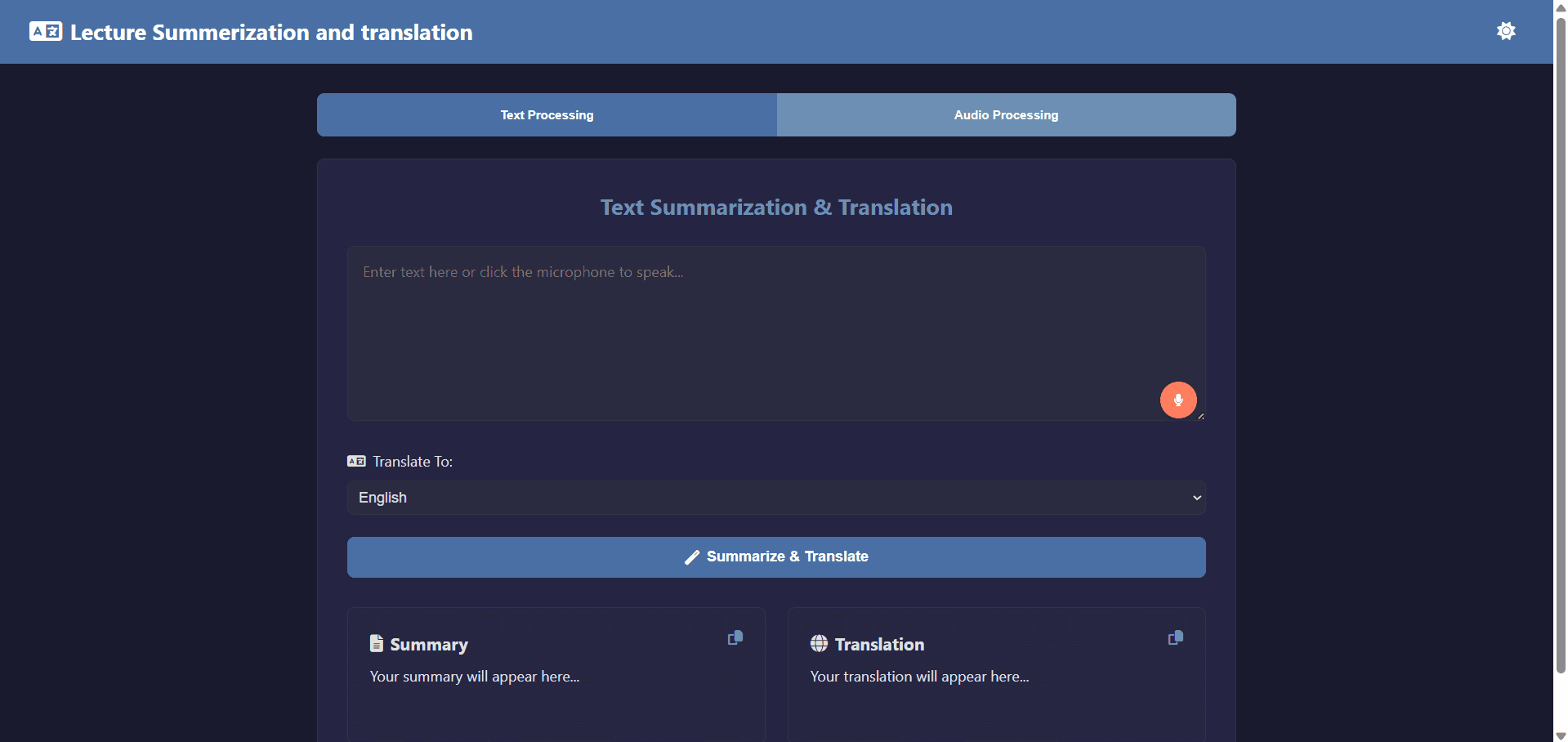Screen dimensions: 1568x742
Task: Switch to the Audio Processing tab
Action: (1005, 114)
